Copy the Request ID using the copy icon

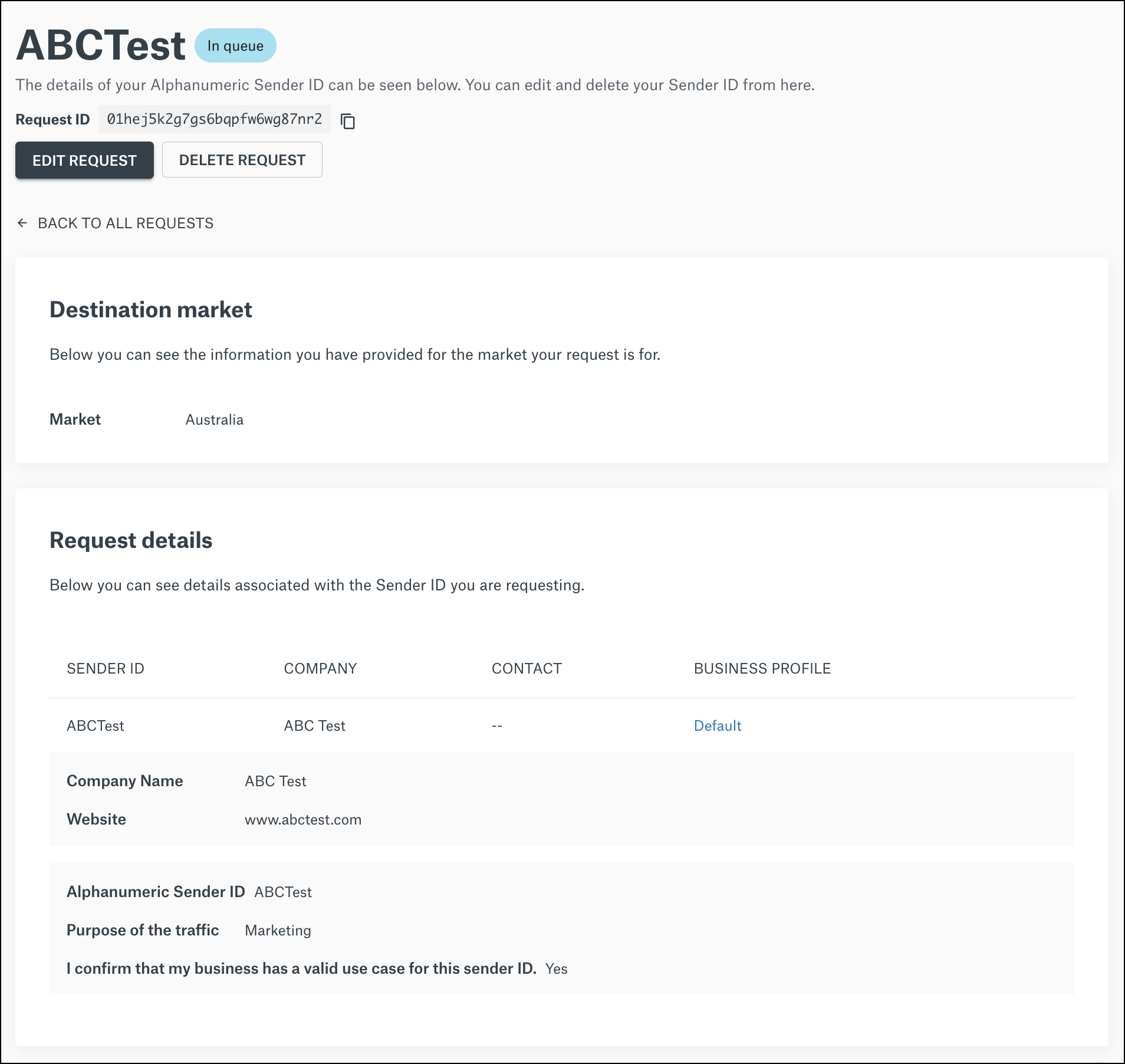348,120
